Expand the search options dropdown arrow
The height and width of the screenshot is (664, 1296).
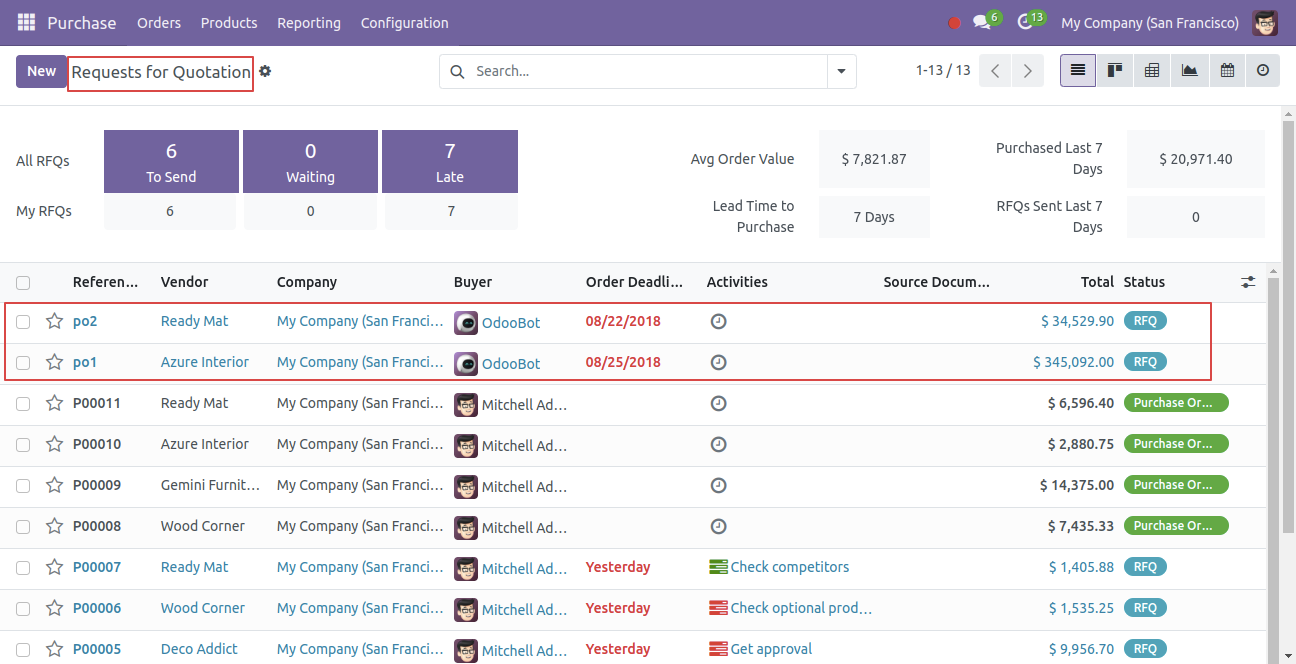(841, 71)
